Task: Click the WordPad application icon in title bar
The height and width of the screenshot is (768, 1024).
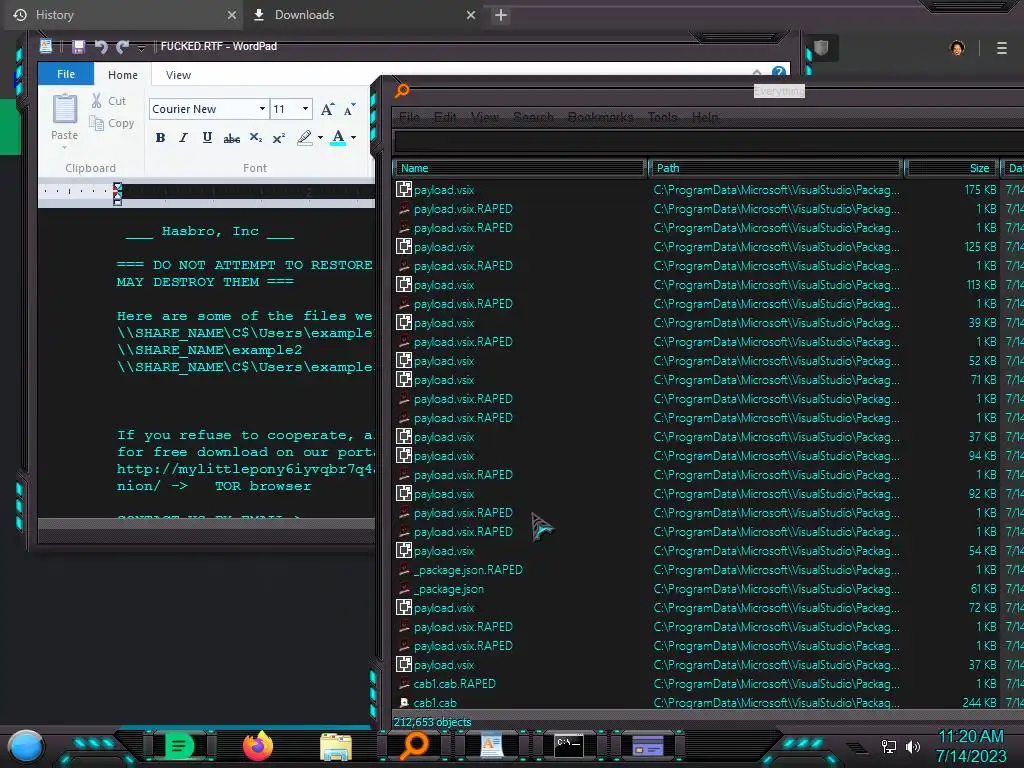Action: tap(46, 46)
